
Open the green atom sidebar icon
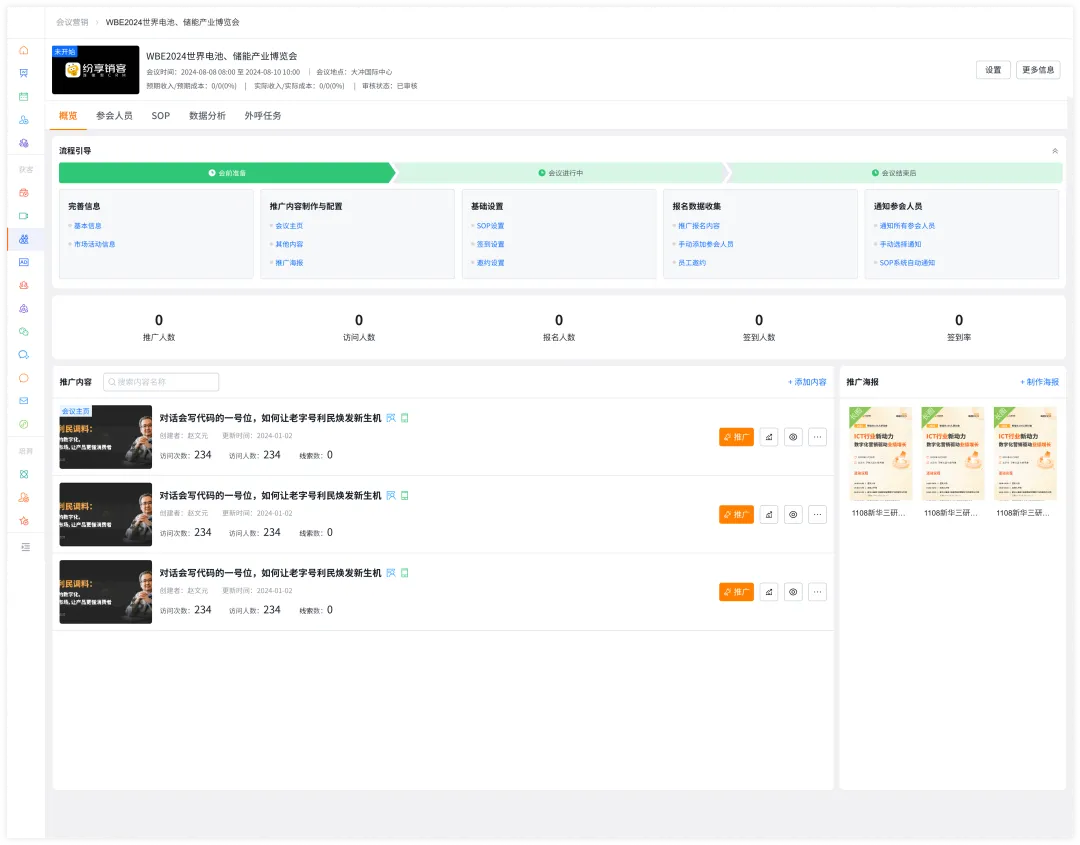[23, 474]
